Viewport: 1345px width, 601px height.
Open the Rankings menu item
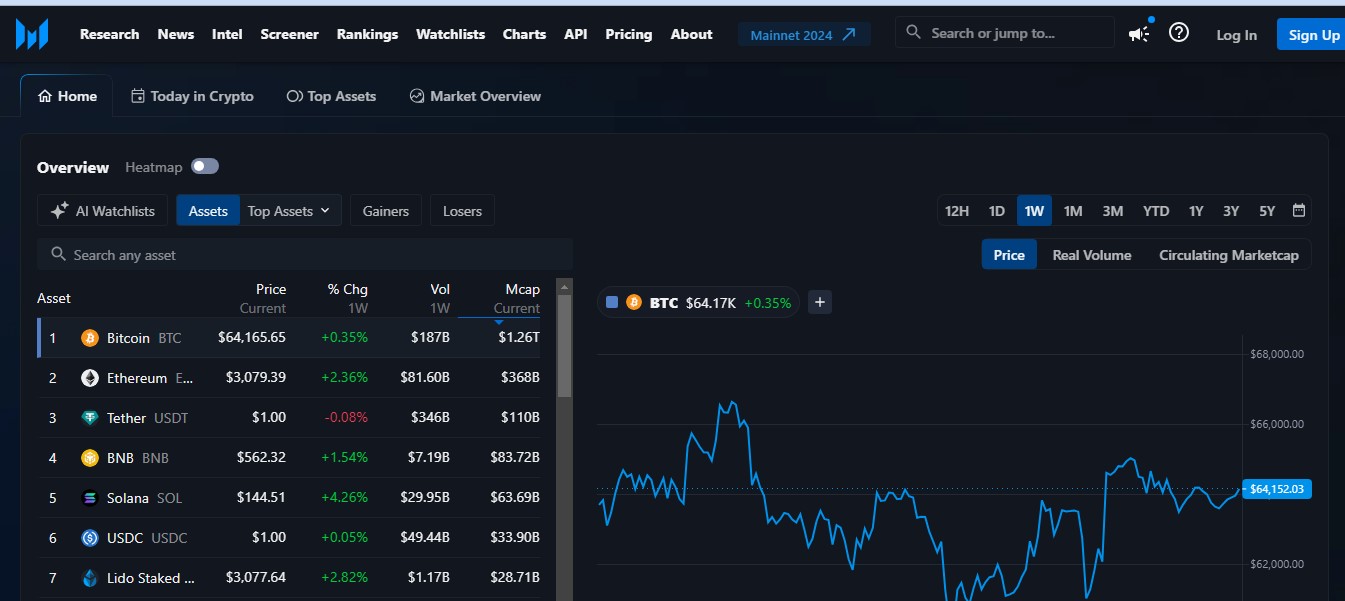(367, 34)
